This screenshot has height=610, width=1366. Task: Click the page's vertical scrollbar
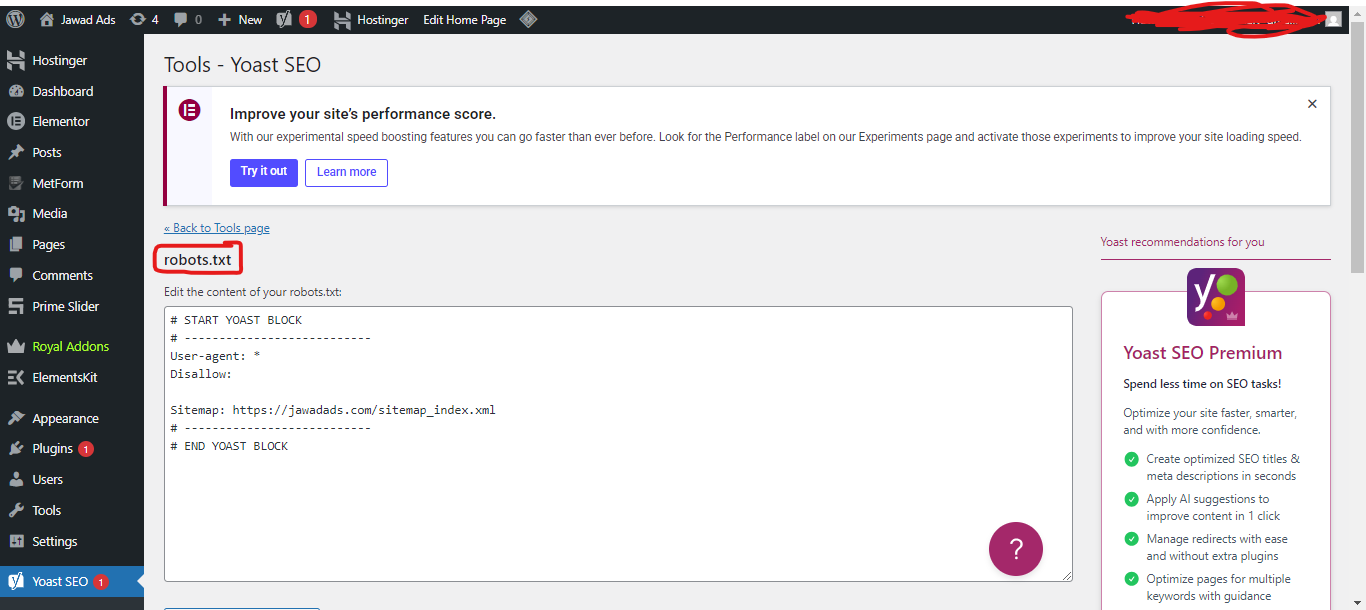(x=1357, y=150)
